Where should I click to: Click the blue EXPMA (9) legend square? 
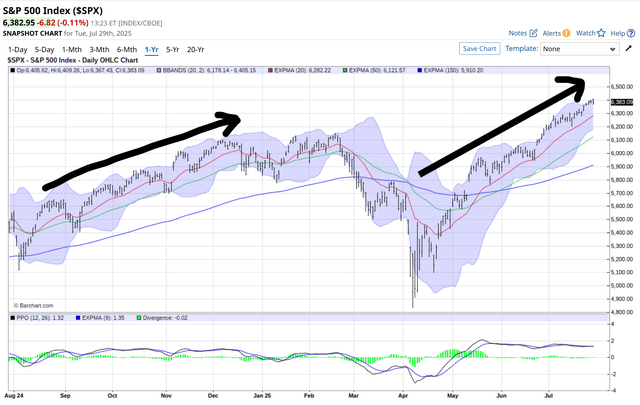point(78,318)
